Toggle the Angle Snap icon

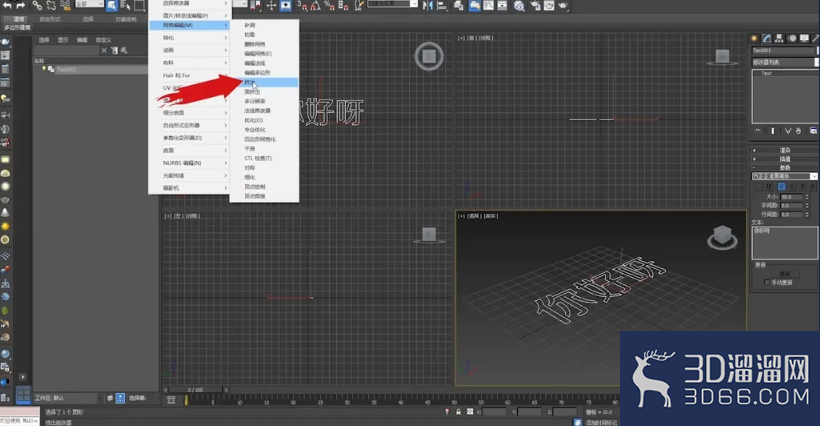pyautogui.click(x=316, y=6)
